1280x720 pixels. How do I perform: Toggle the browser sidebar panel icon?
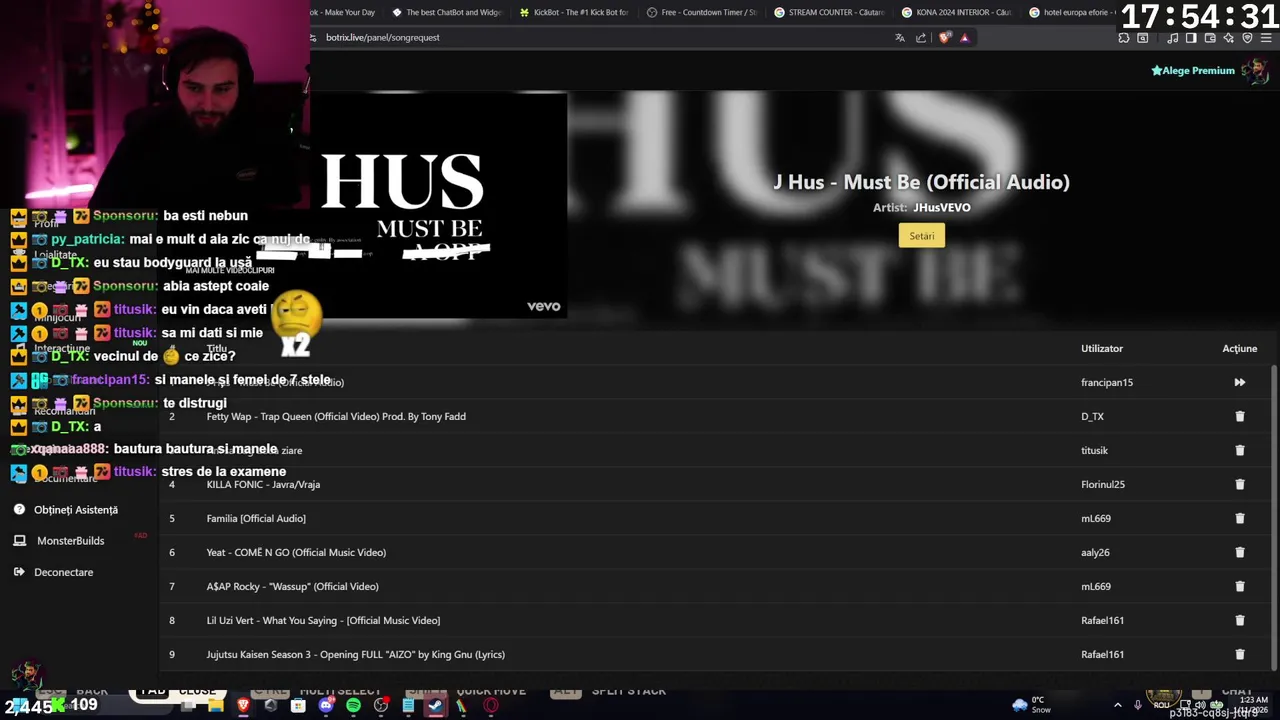point(1191,38)
